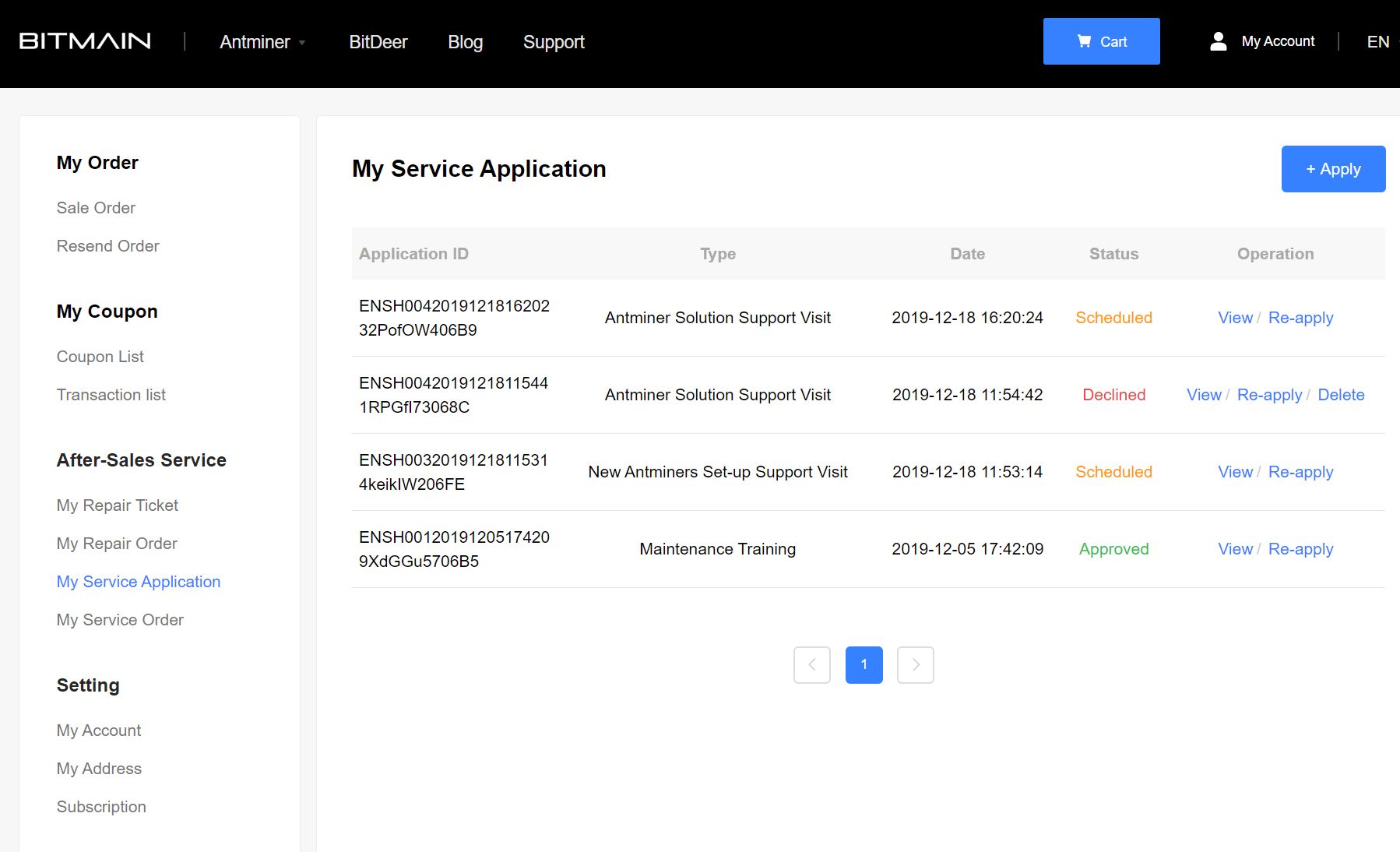Re-apply the Maintenance Training application
1400x852 pixels.
click(x=1300, y=549)
